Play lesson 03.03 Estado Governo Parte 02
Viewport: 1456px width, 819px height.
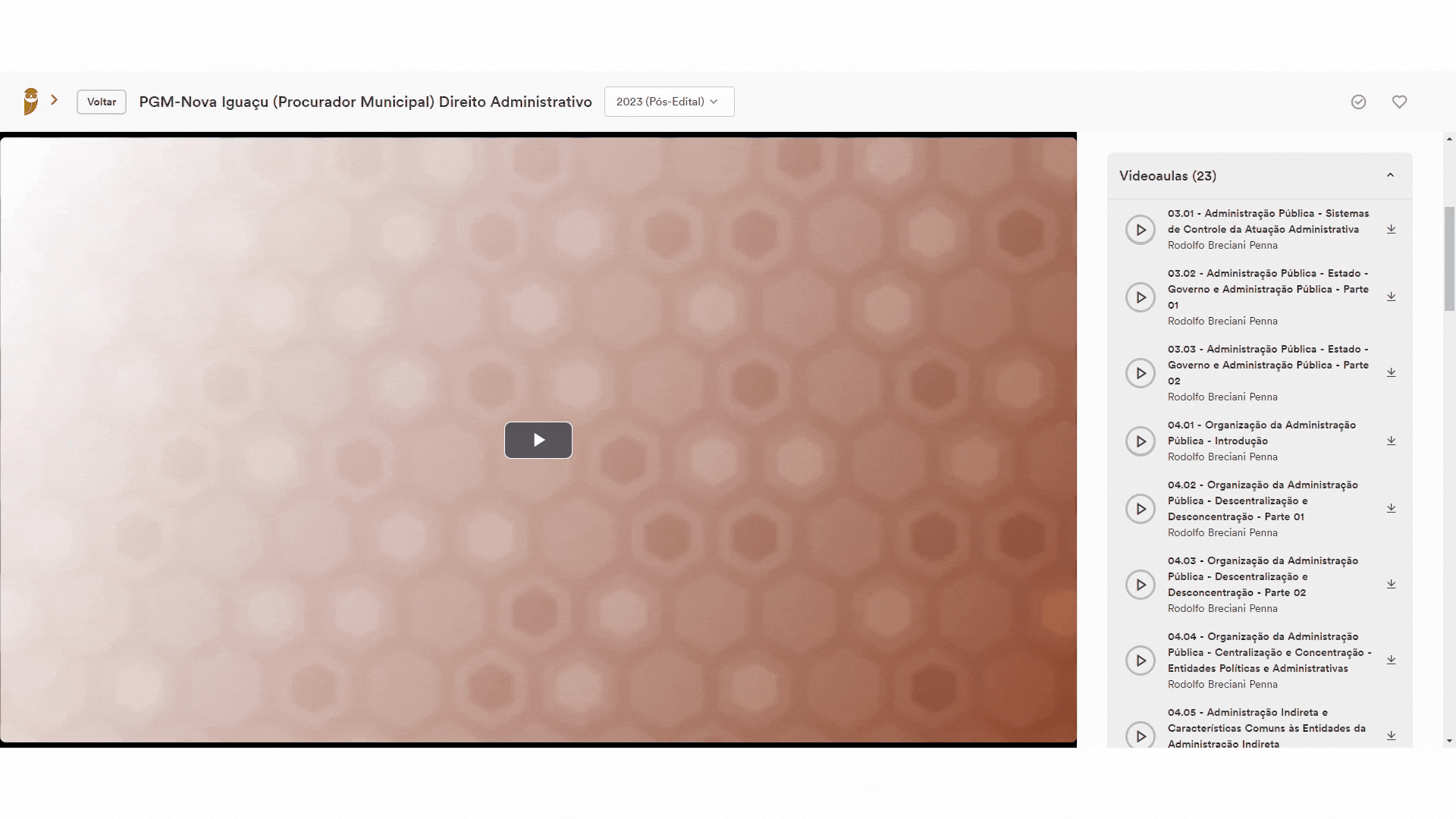1141,373
